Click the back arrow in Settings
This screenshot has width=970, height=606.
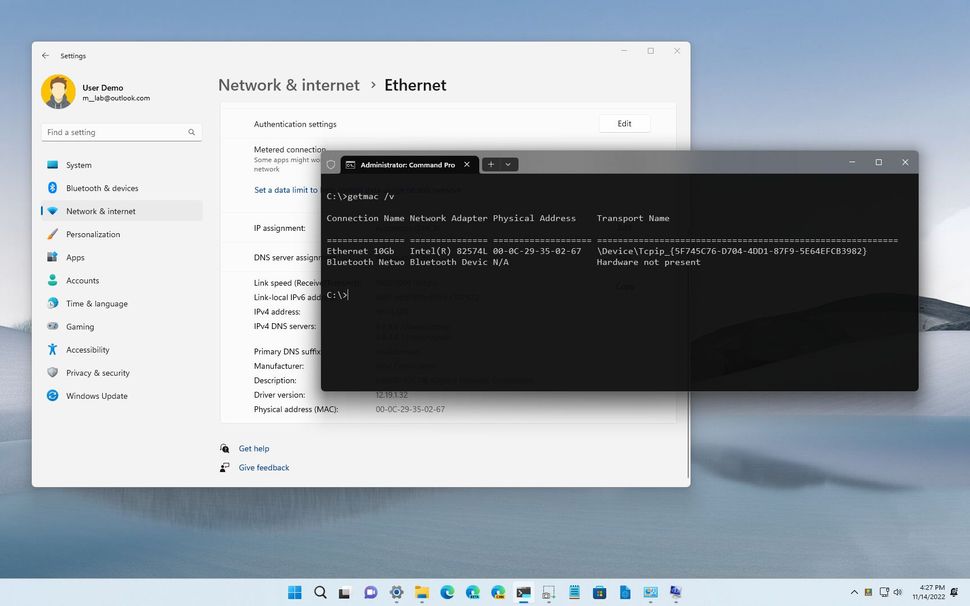(x=44, y=55)
